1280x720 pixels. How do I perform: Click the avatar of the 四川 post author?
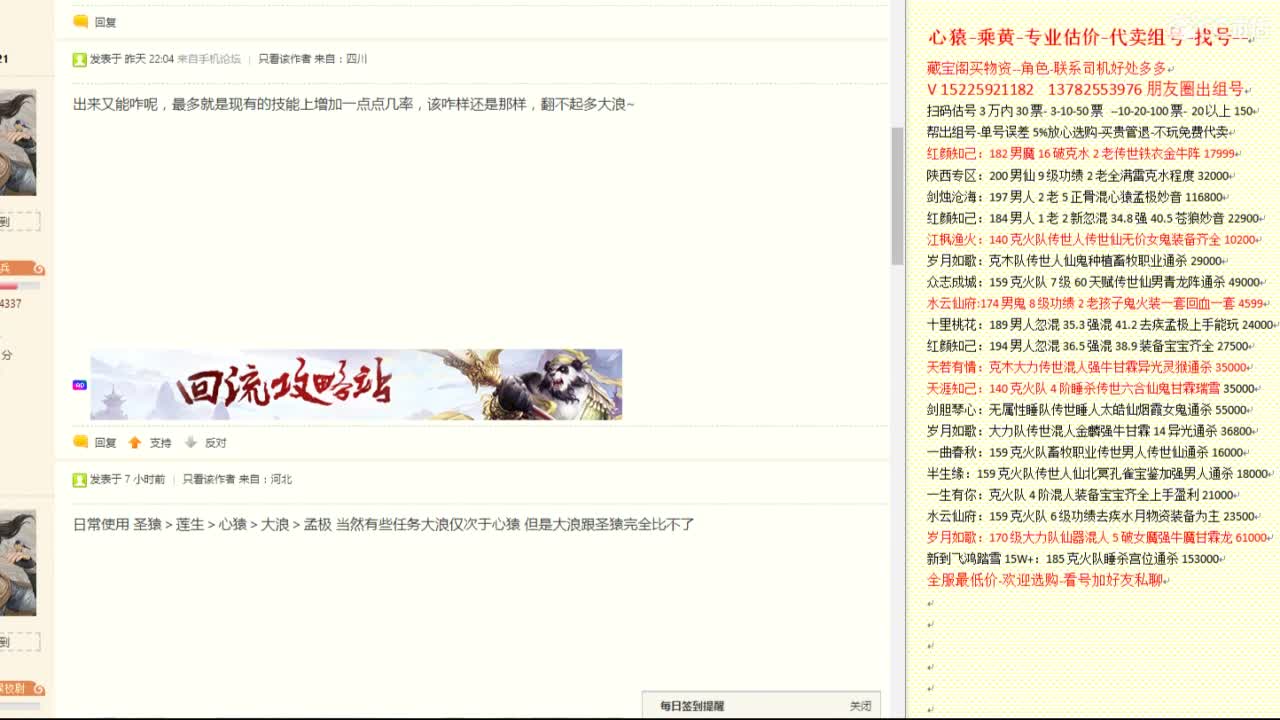tap(18, 143)
